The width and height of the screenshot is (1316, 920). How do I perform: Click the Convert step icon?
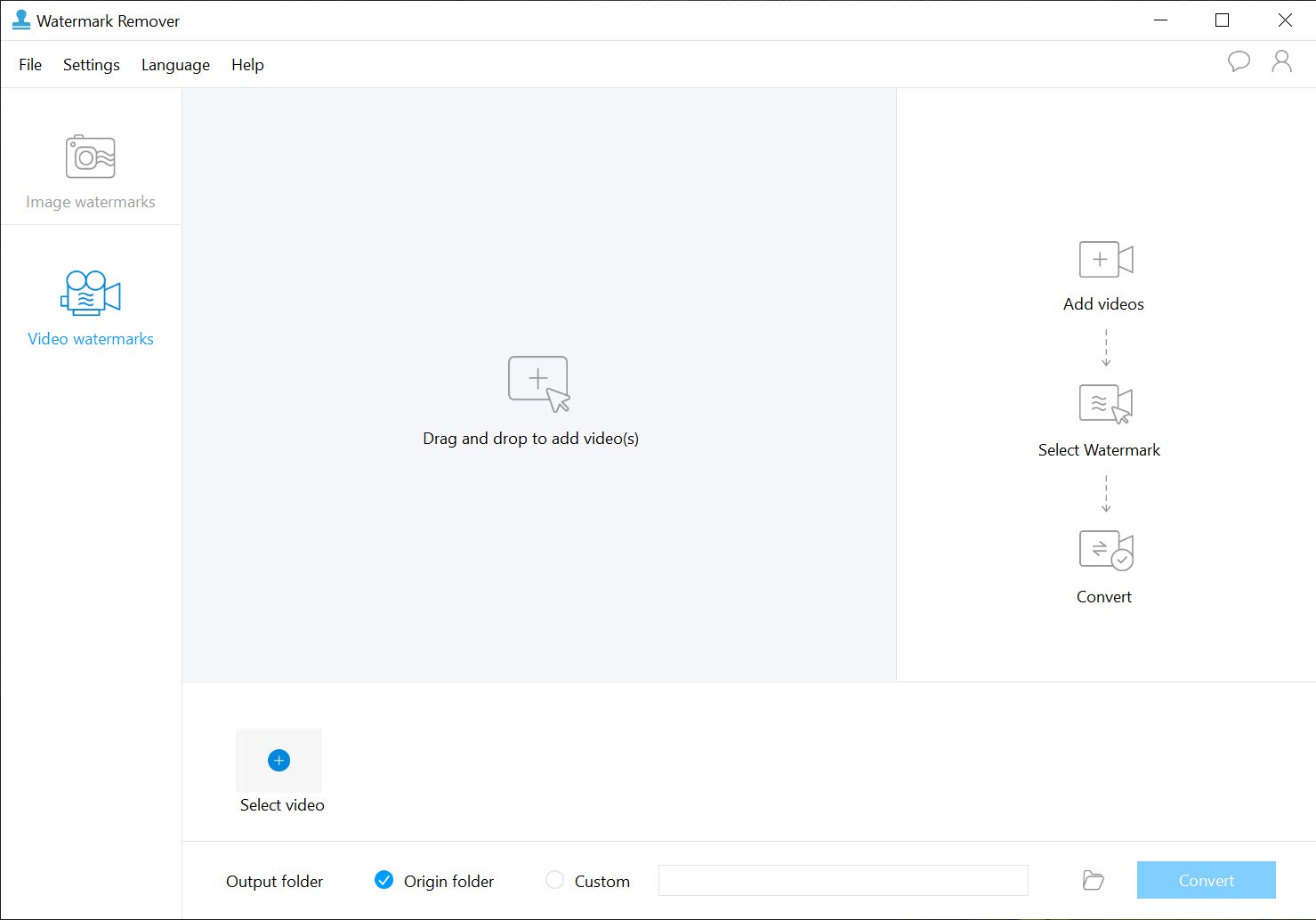coord(1105,550)
